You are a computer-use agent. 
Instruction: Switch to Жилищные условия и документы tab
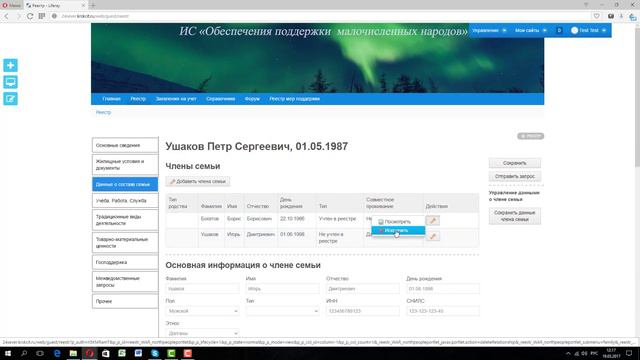(x=125, y=164)
